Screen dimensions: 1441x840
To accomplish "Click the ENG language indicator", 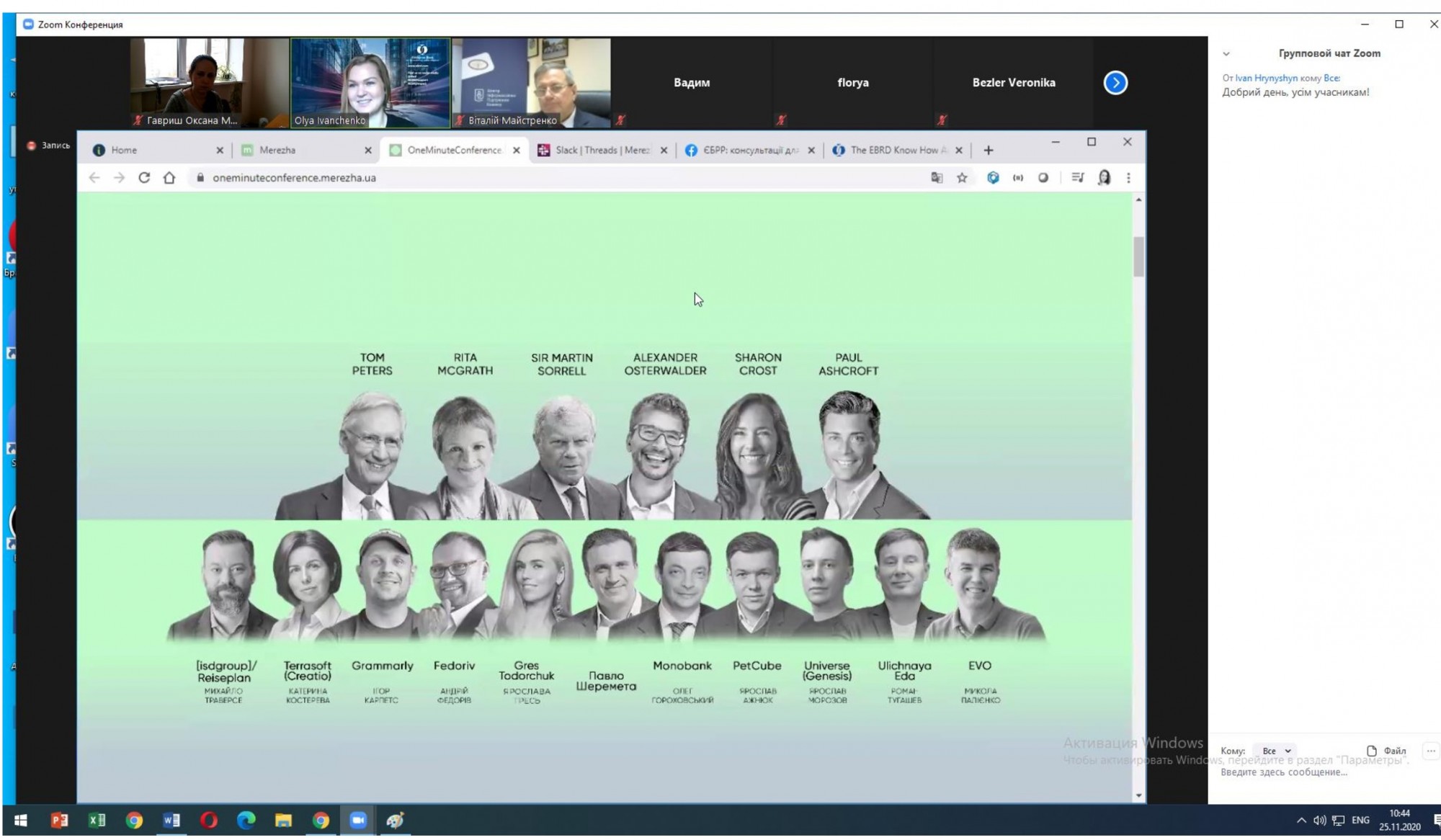I will click(x=1360, y=820).
